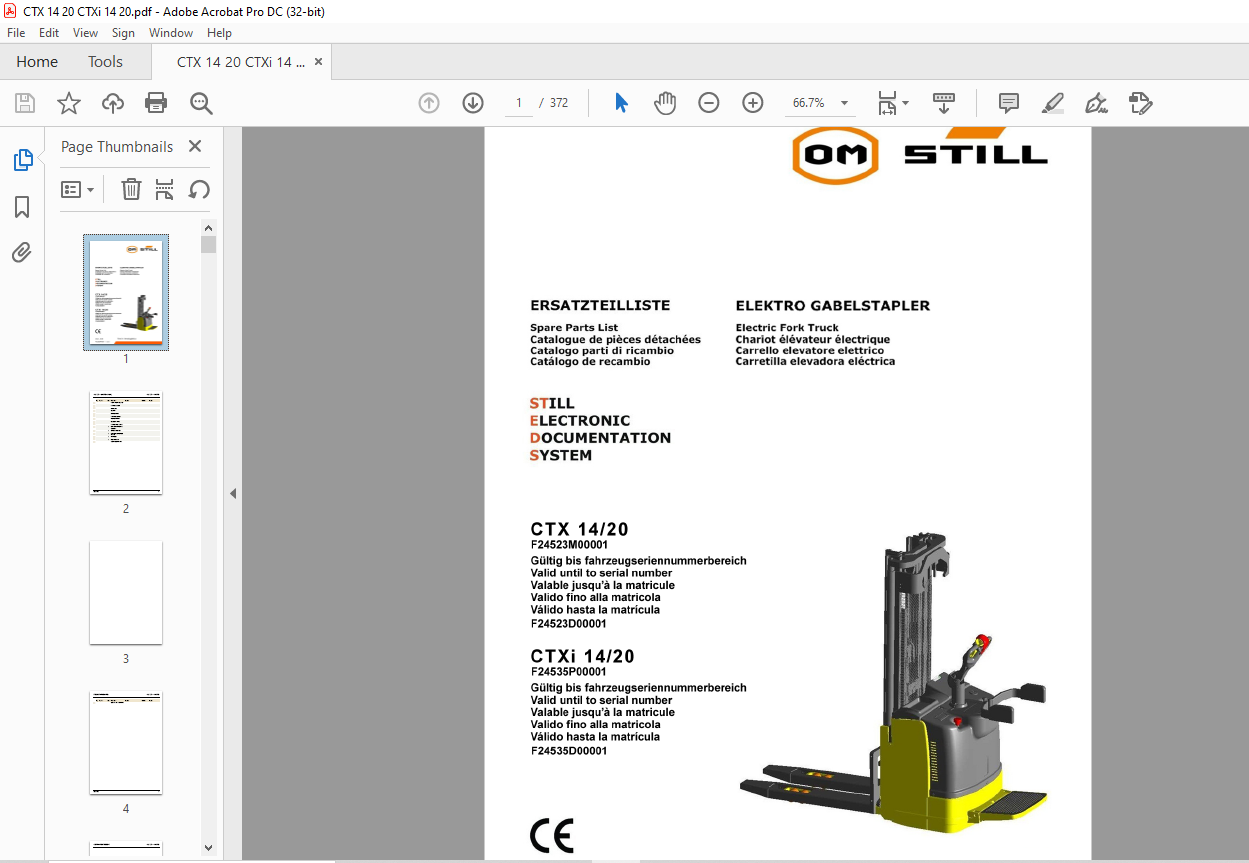Screen dimensions: 1249x863
Task: Open fit page options
Action: click(892, 103)
